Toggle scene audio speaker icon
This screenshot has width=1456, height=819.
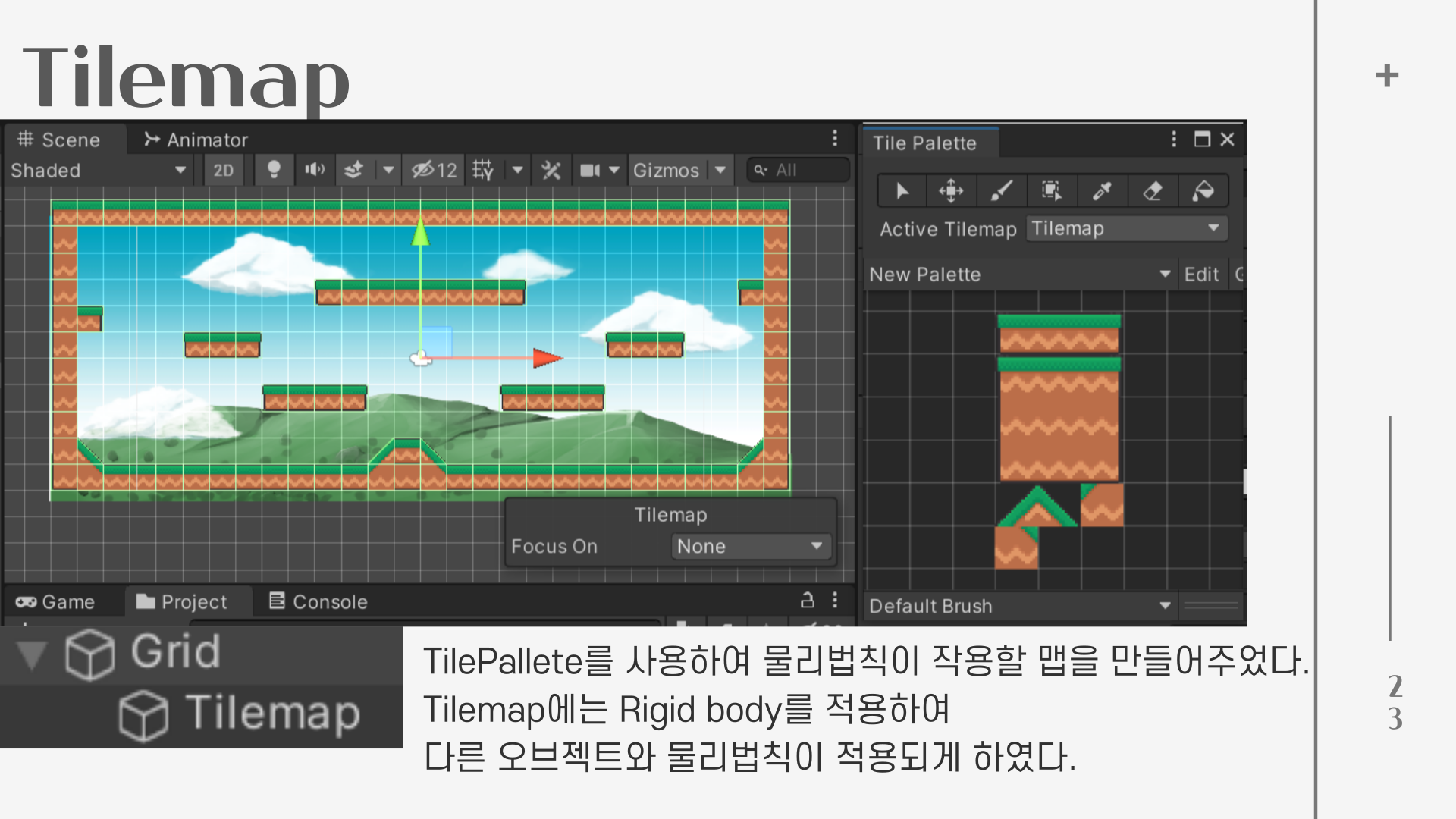click(314, 170)
